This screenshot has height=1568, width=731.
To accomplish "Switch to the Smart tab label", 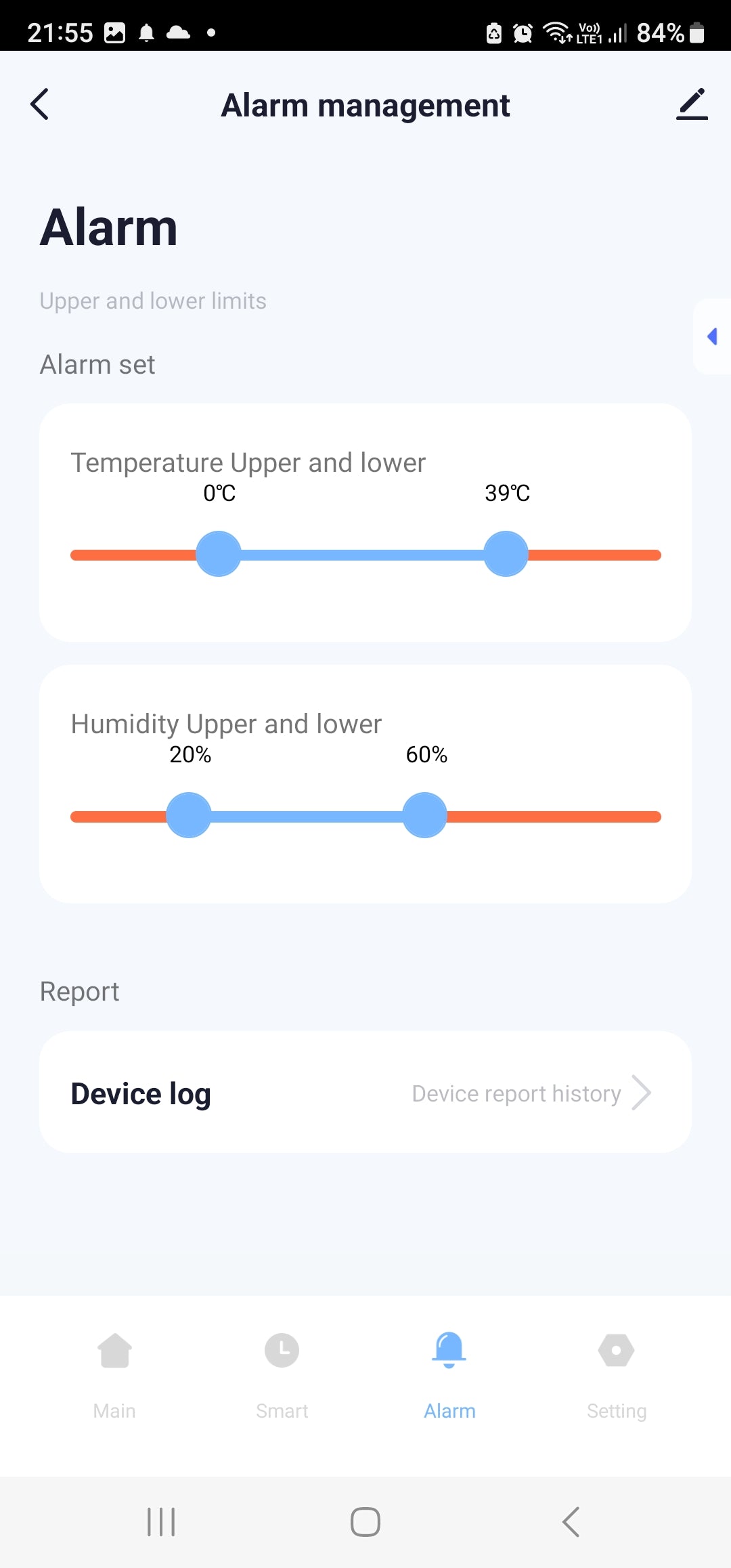I will click(282, 1411).
